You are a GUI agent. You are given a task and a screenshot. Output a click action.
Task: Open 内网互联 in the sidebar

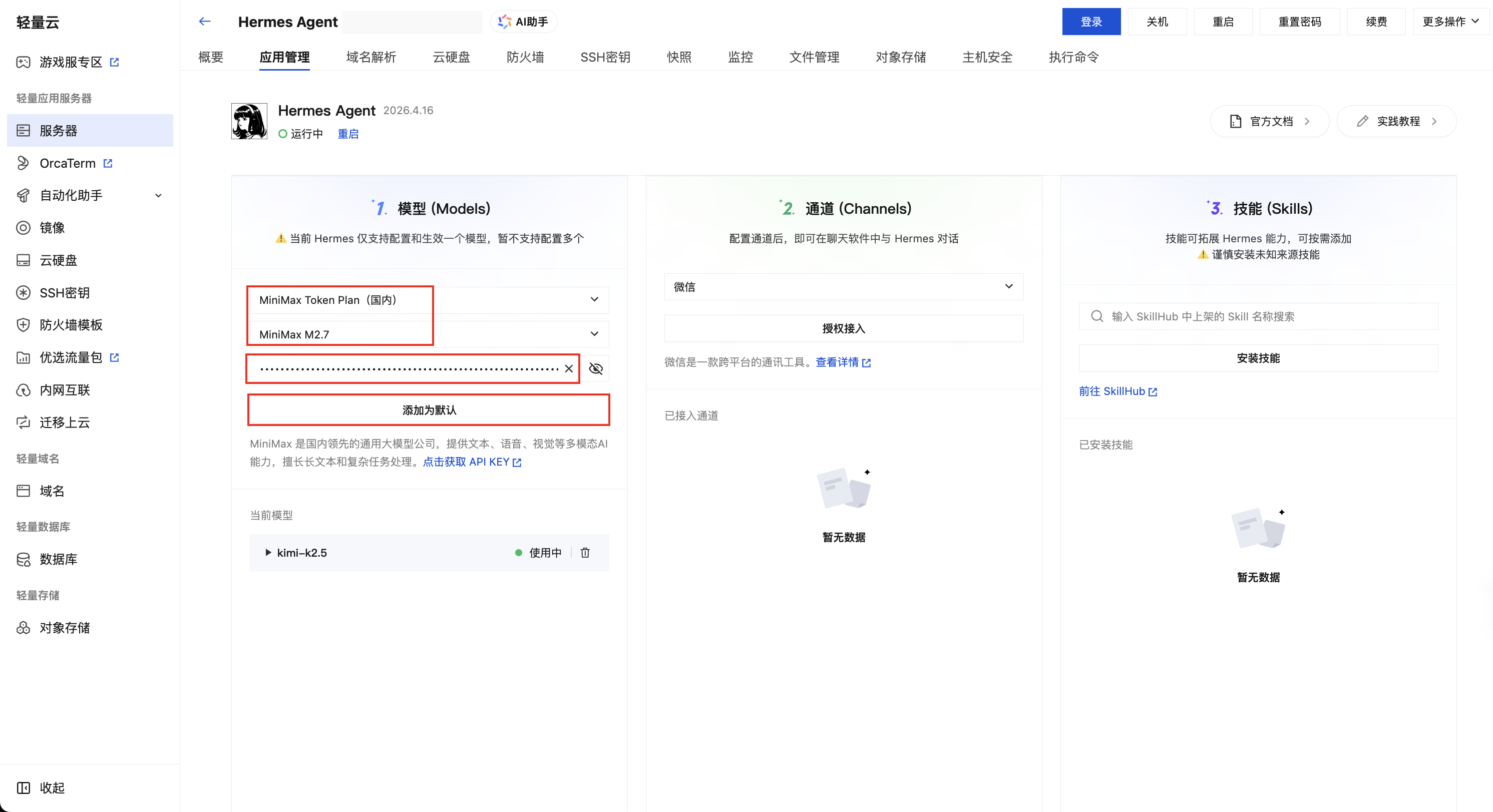tap(64, 390)
